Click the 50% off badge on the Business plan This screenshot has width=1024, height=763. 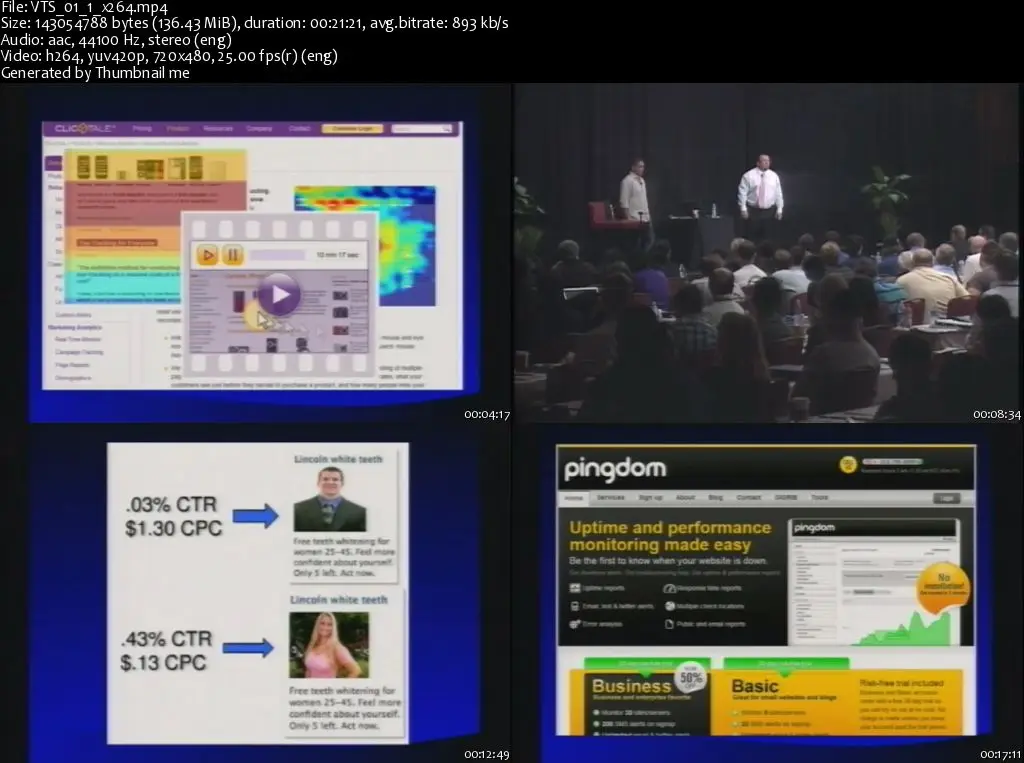click(691, 677)
